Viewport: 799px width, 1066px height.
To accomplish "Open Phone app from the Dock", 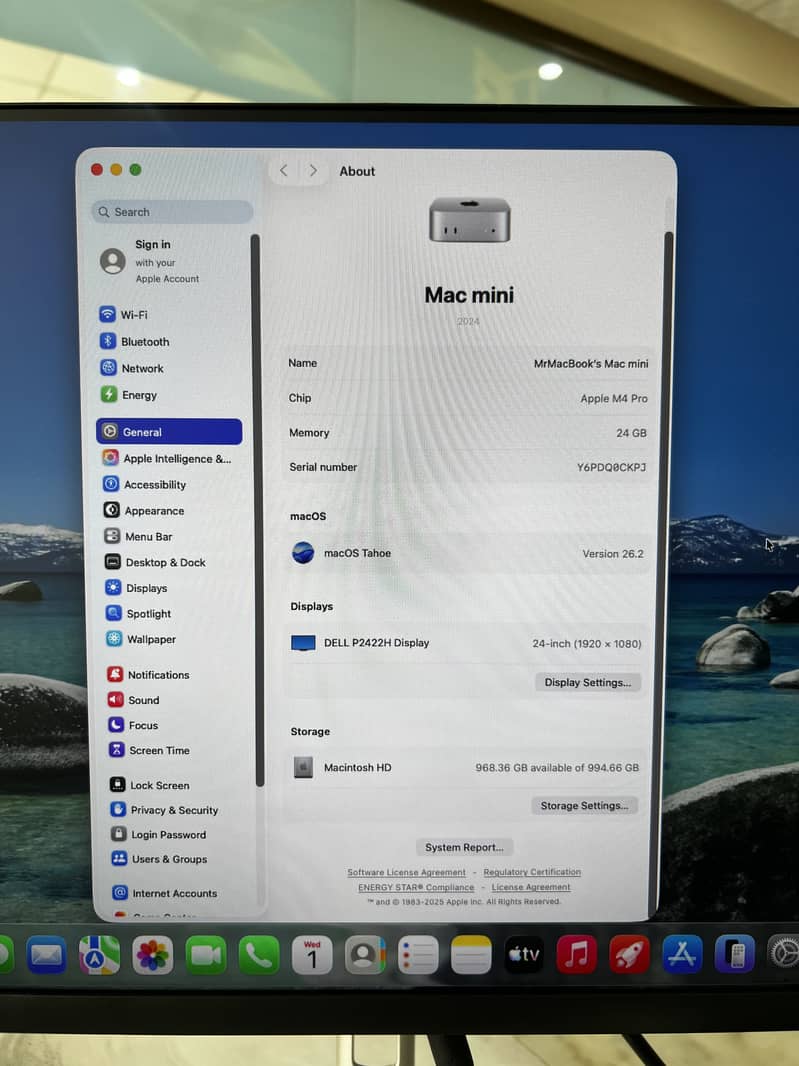I will point(258,955).
